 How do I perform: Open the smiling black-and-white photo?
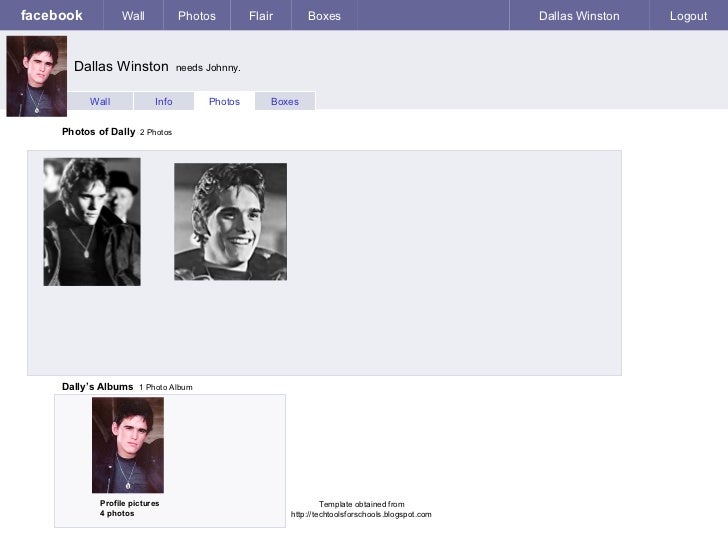coord(230,221)
